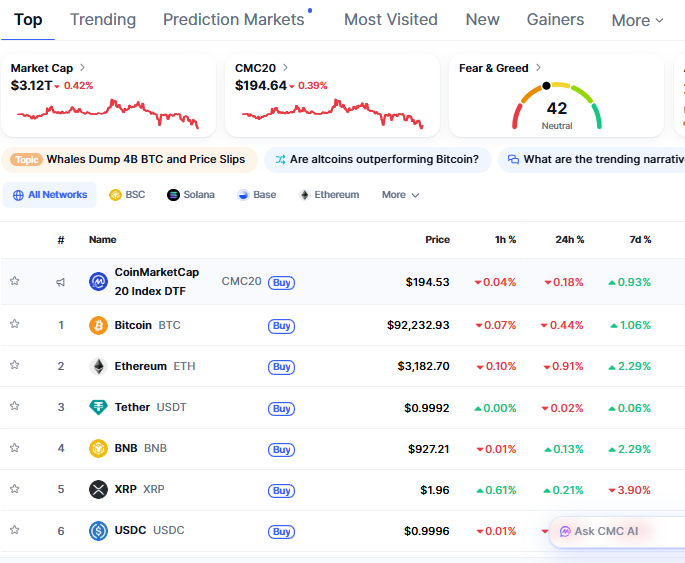
Task: Click the megaphone icon beside CMC20 row
Action: tap(61, 282)
